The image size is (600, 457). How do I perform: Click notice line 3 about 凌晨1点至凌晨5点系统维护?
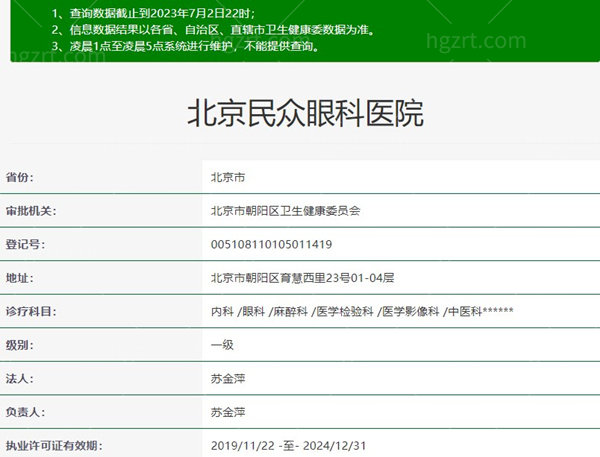(x=185, y=46)
